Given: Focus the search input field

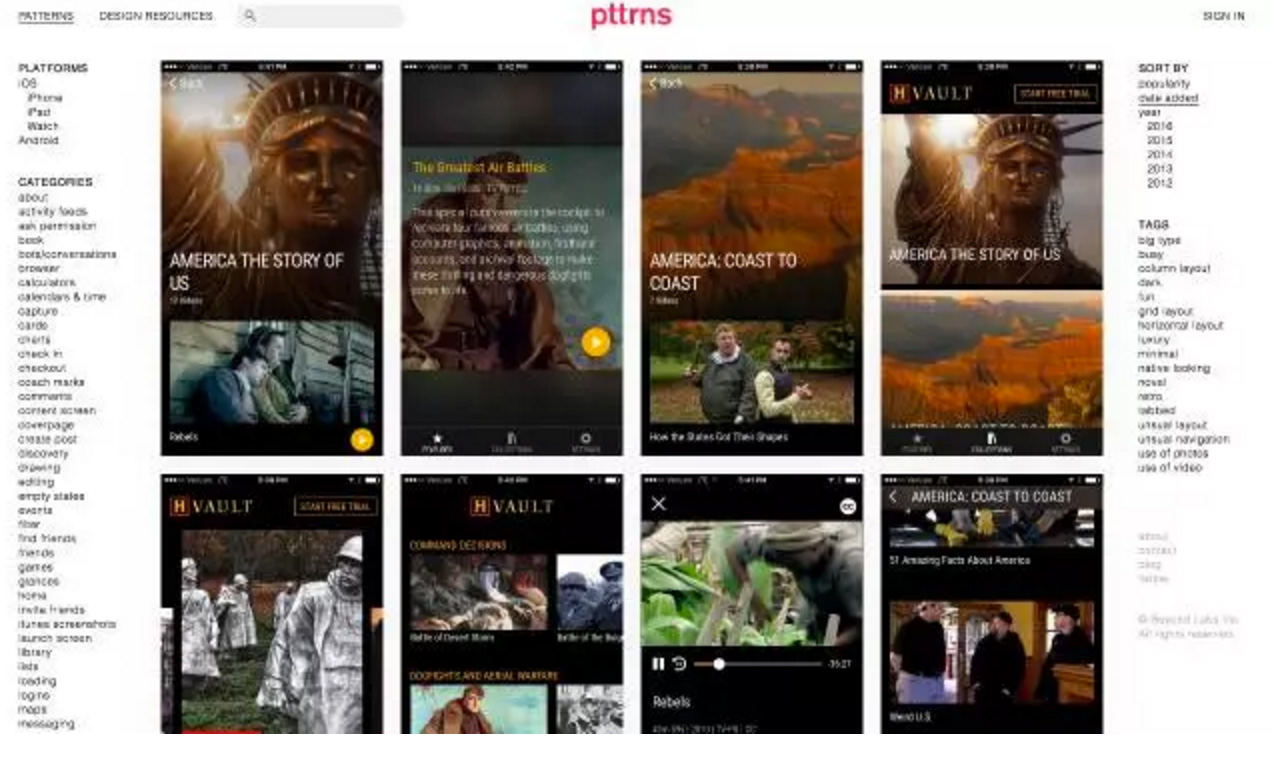Looking at the screenshot, I should coord(321,16).
